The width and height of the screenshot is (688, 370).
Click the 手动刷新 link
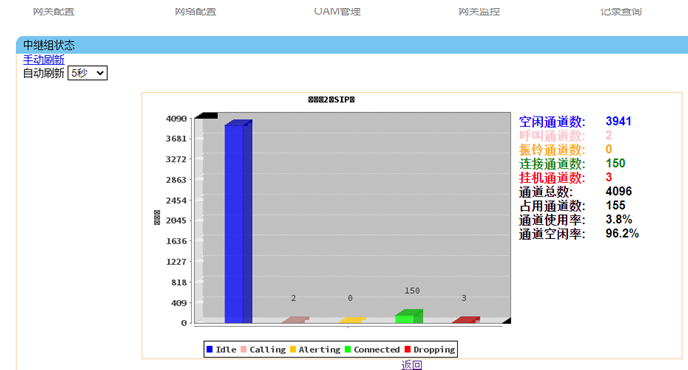pos(43,59)
